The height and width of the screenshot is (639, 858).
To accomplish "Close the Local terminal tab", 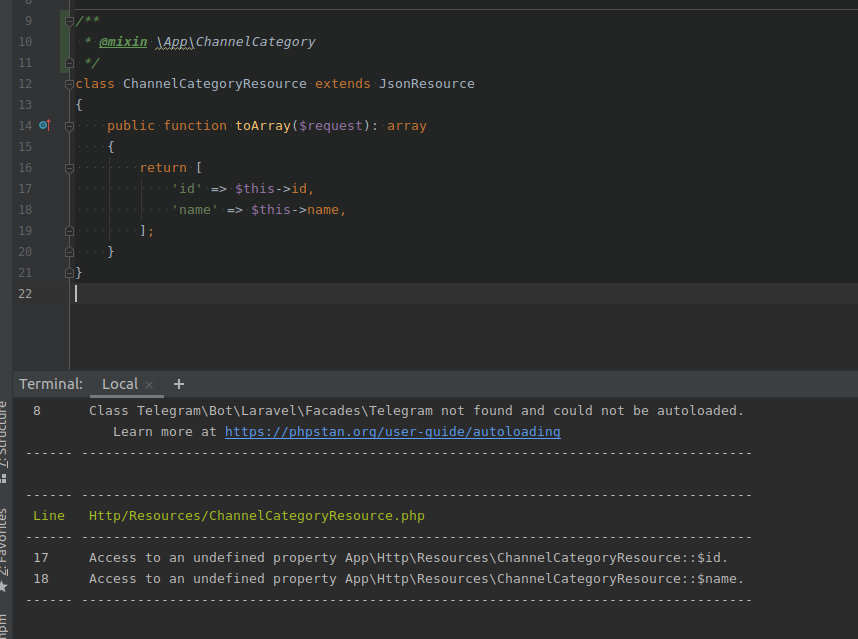I will tap(149, 385).
